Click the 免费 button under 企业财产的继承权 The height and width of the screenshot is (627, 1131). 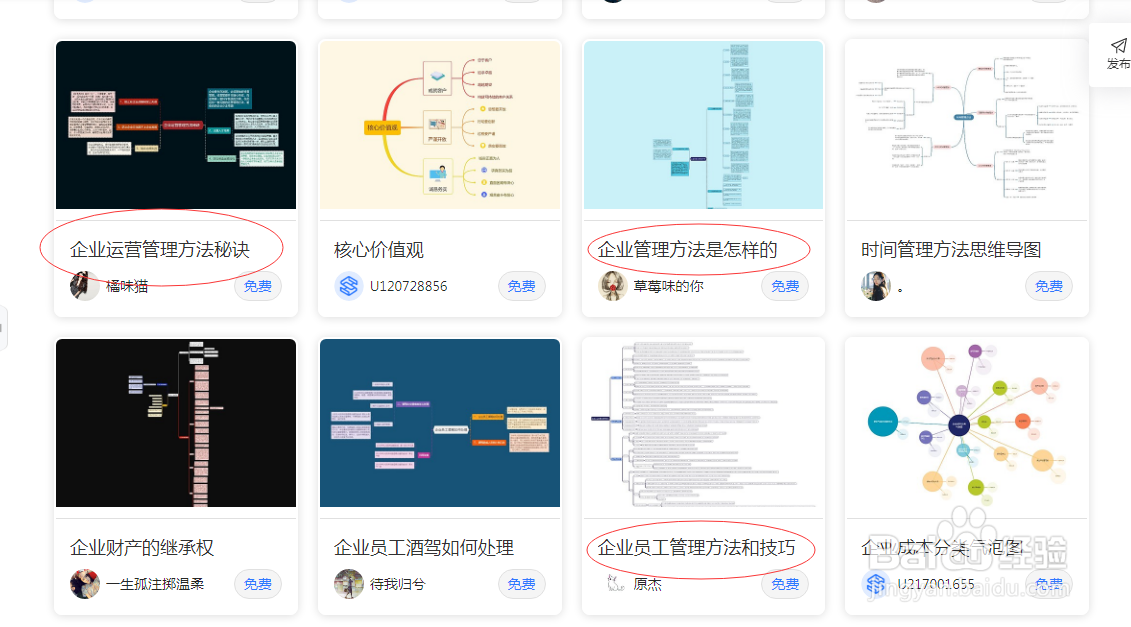click(257, 583)
